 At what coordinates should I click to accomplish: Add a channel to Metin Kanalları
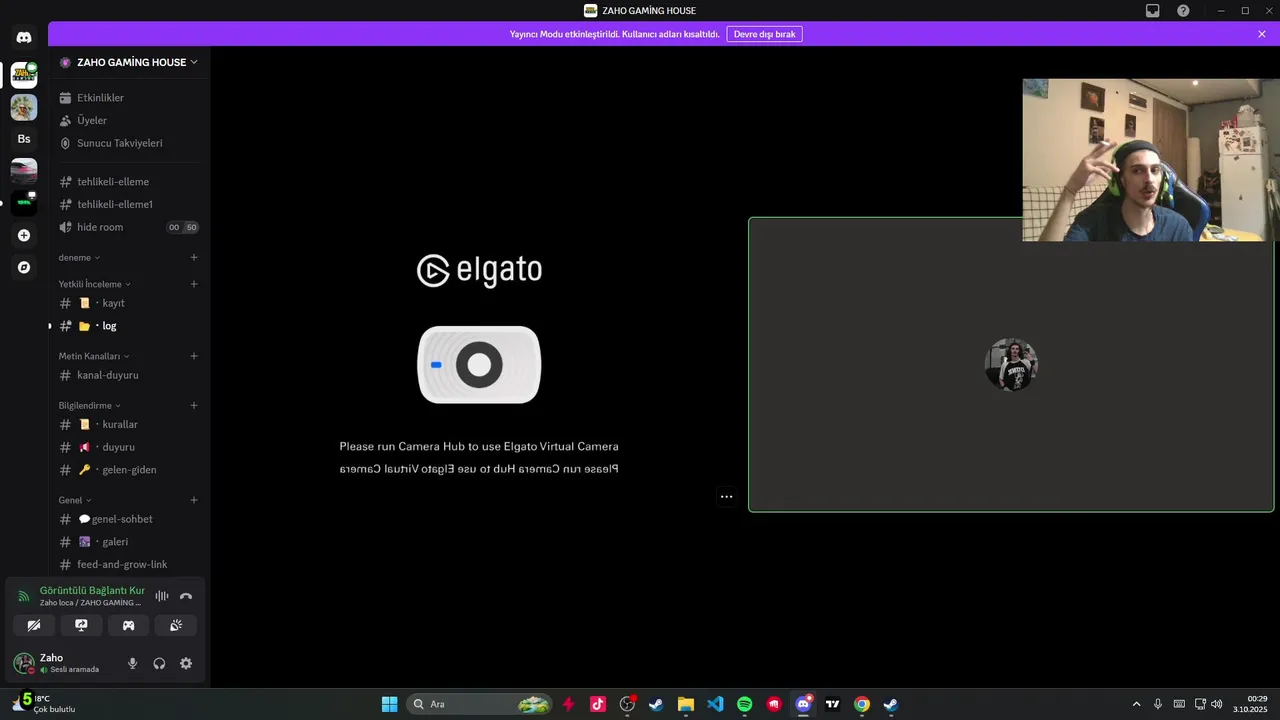pyautogui.click(x=194, y=356)
